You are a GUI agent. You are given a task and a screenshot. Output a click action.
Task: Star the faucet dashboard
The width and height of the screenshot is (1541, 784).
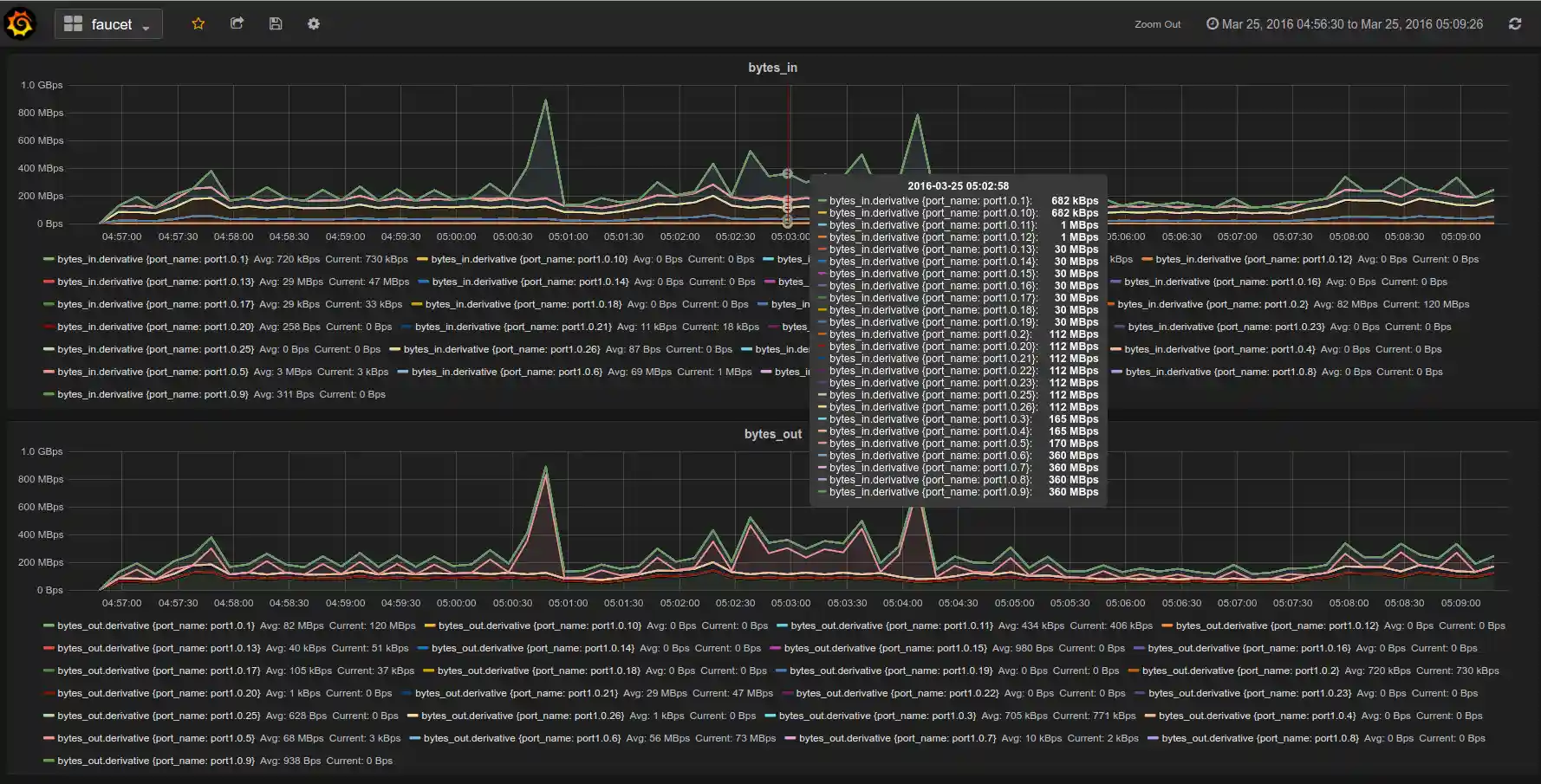[198, 23]
